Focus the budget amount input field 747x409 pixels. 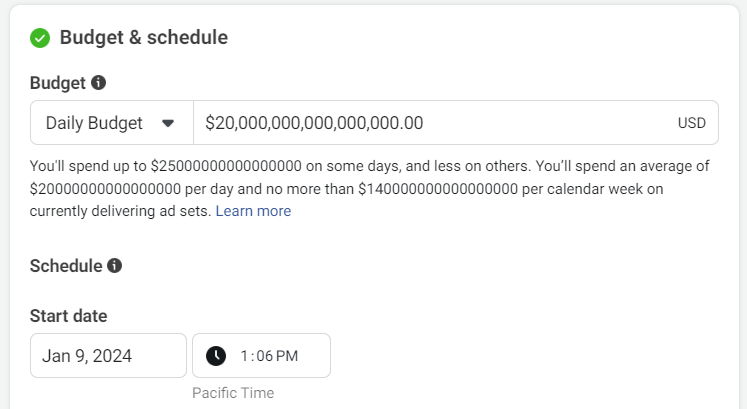pyautogui.click(x=456, y=123)
